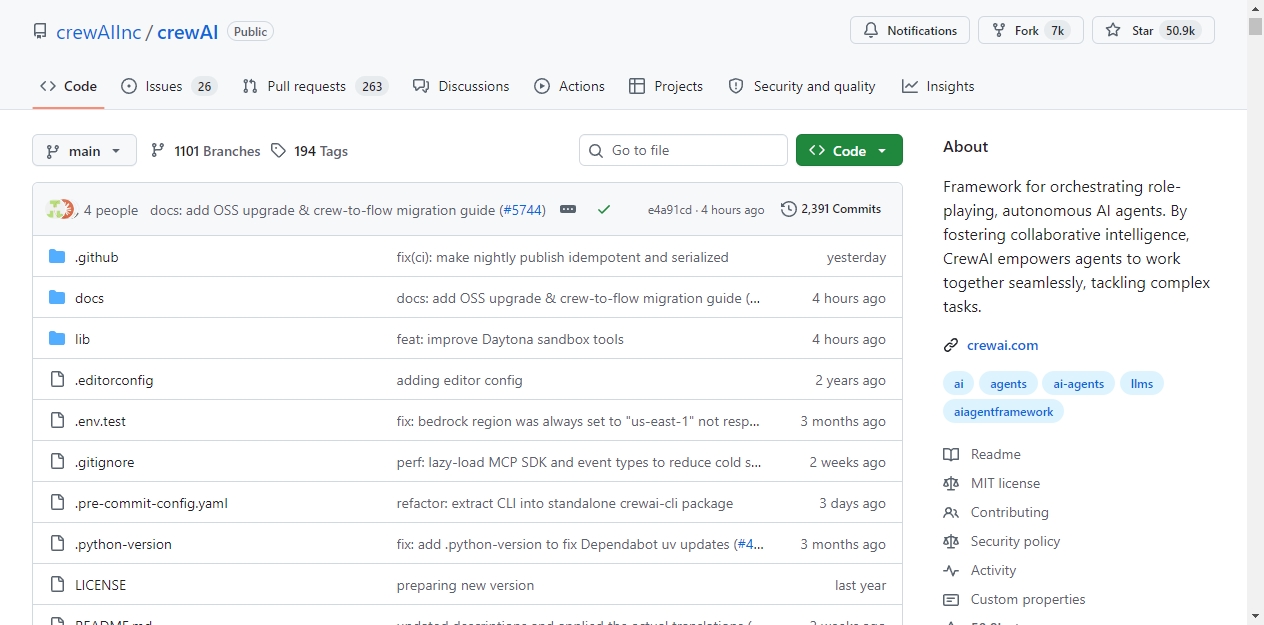The width and height of the screenshot is (1264, 625).
Task: Click the note icon beside Custom properties
Action: pyautogui.click(x=951, y=600)
